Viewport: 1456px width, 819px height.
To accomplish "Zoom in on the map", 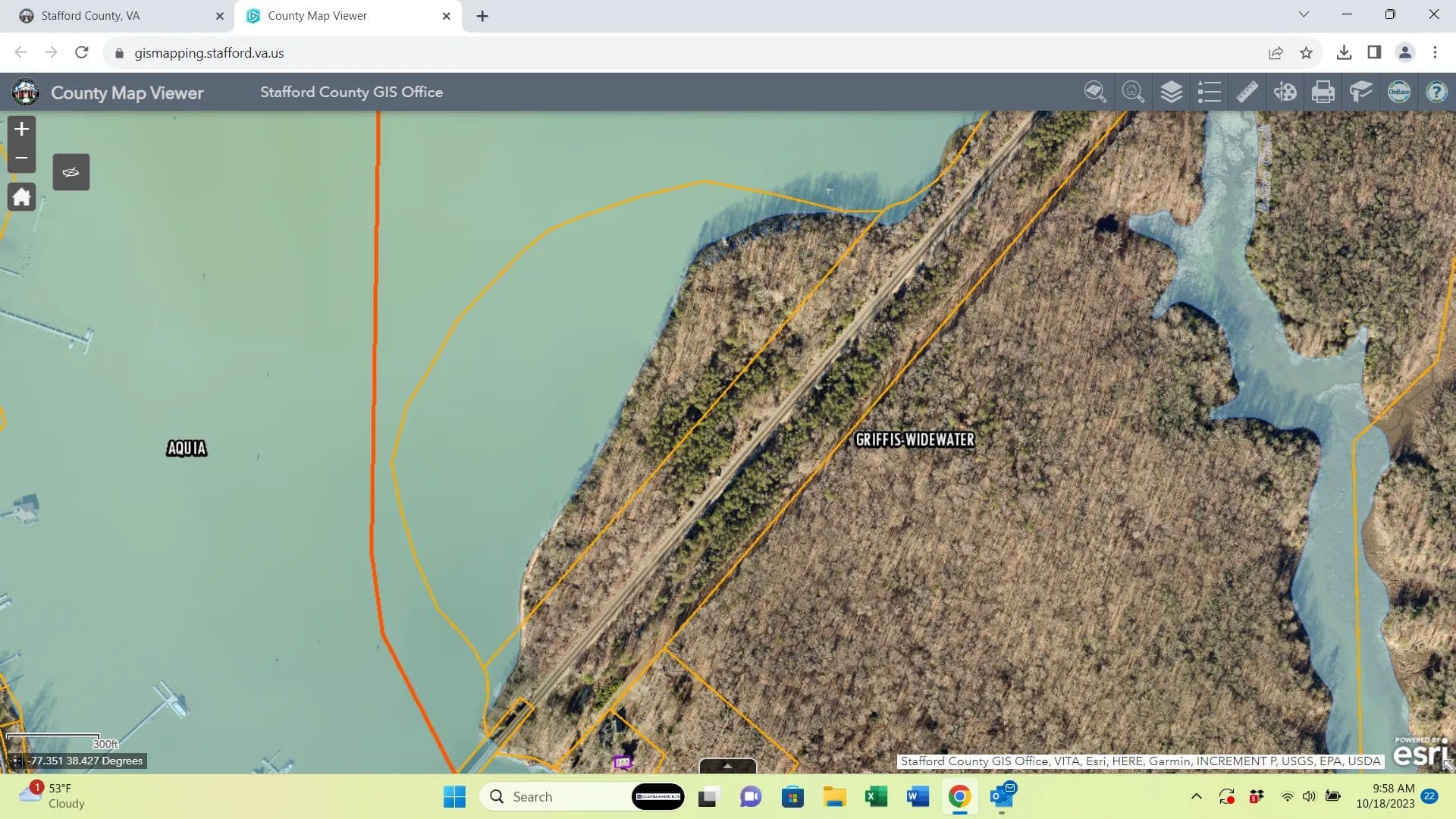I will (x=21, y=130).
